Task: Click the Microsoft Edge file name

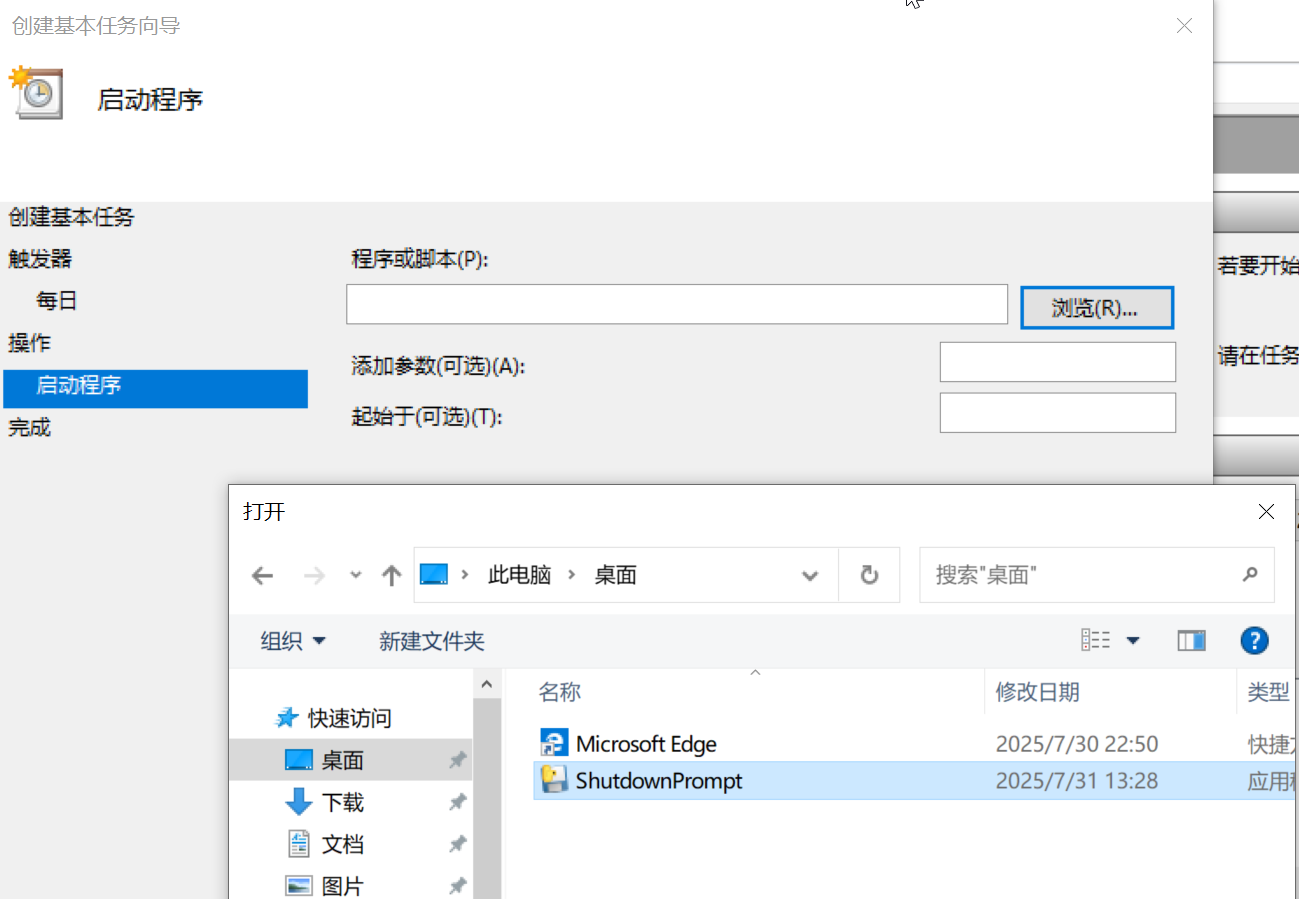Action: (x=646, y=744)
